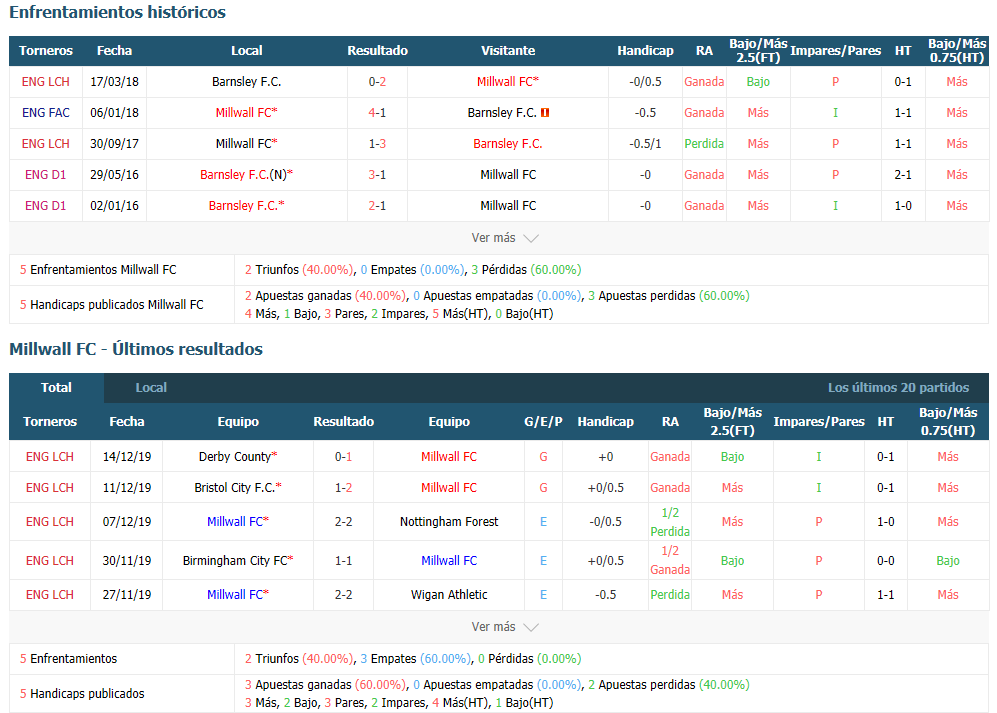Click result 1-3 from 30/09/17 match
The width and height of the screenshot is (997, 713).
coord(377,144)
